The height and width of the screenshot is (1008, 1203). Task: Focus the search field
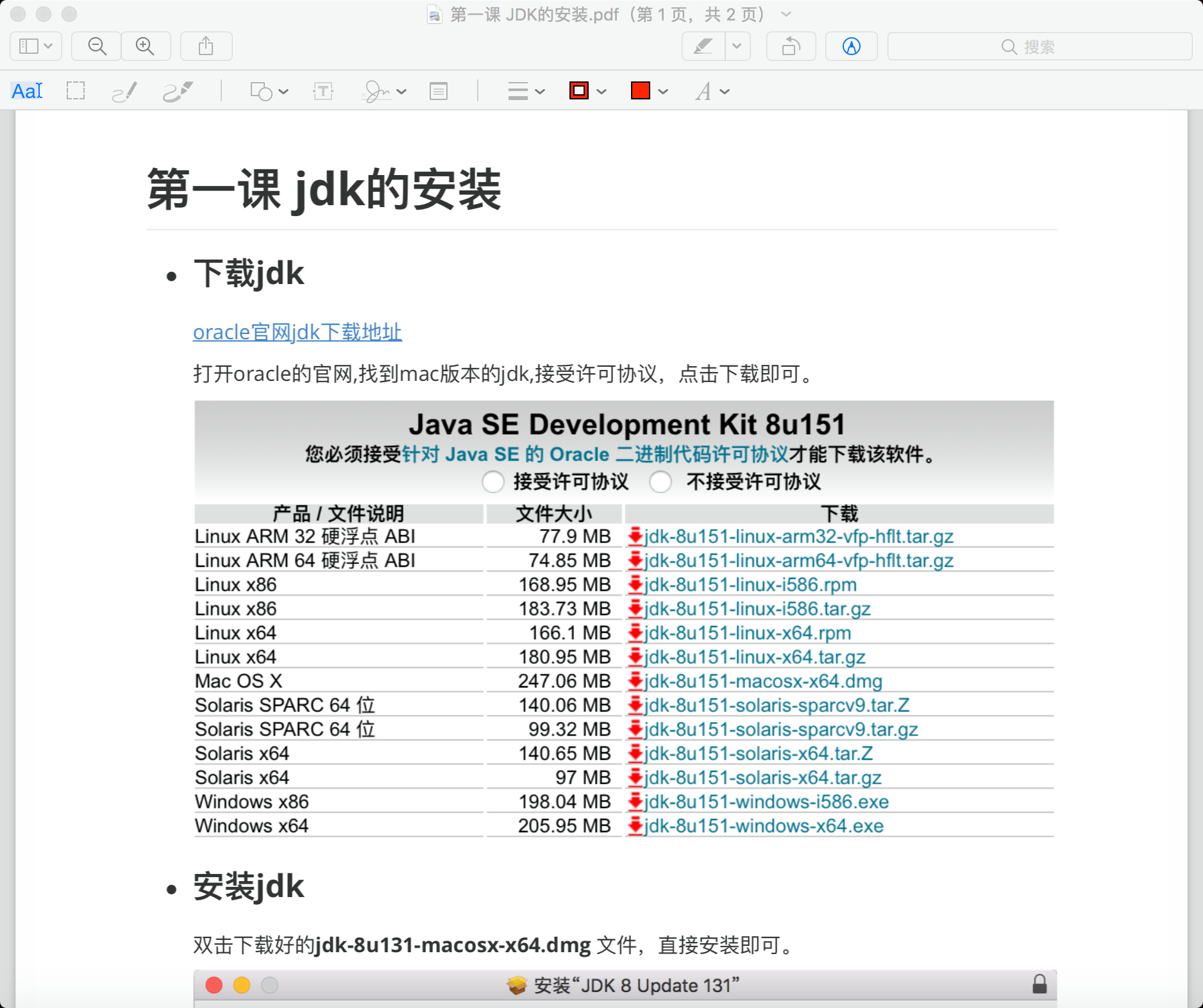pyautogui.click(x=1039, y=46)
